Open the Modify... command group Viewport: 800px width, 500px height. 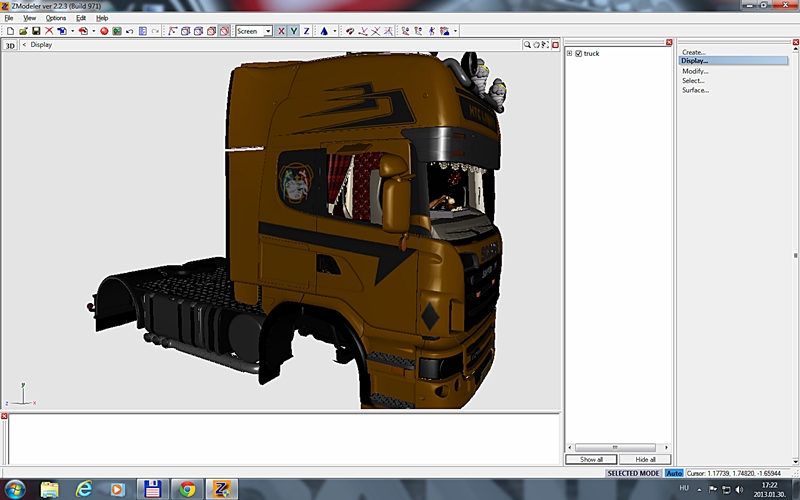pyautogui.click(x=695, y=71)
